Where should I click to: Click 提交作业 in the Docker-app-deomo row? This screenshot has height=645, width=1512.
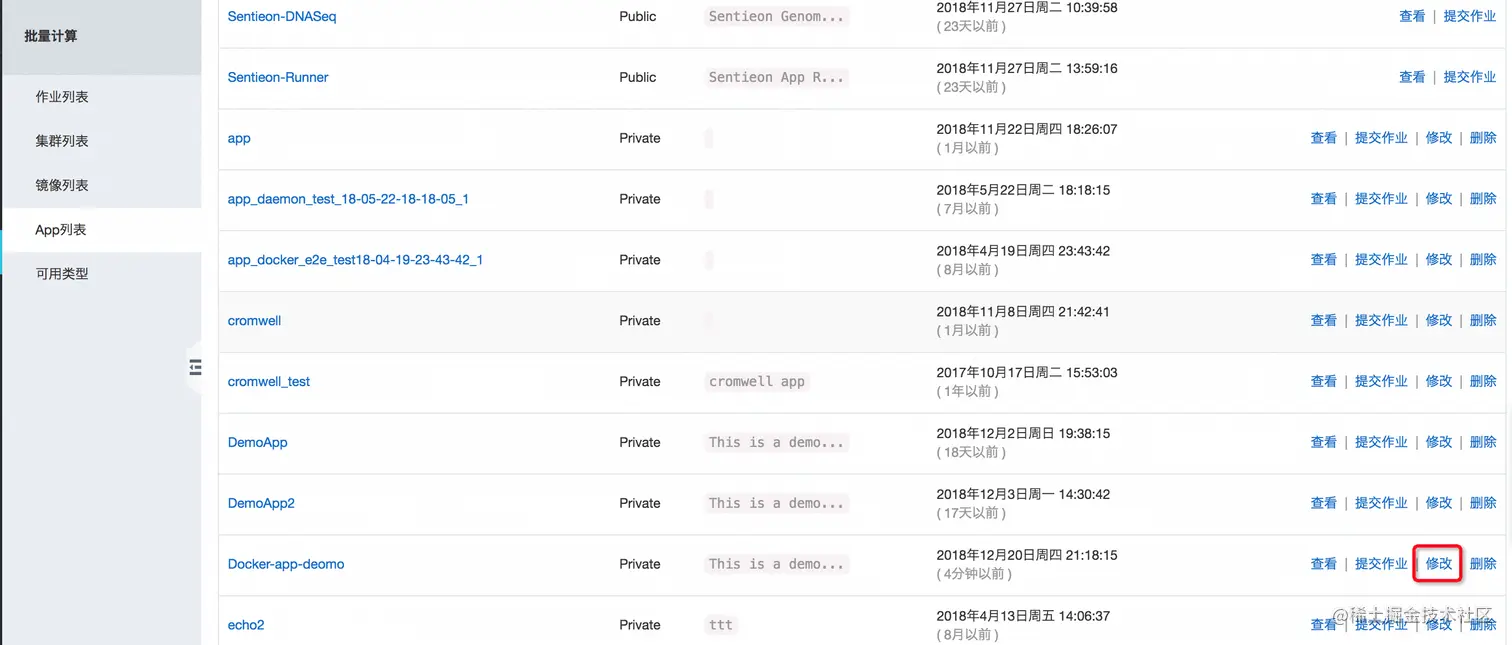pos(1381,564)
